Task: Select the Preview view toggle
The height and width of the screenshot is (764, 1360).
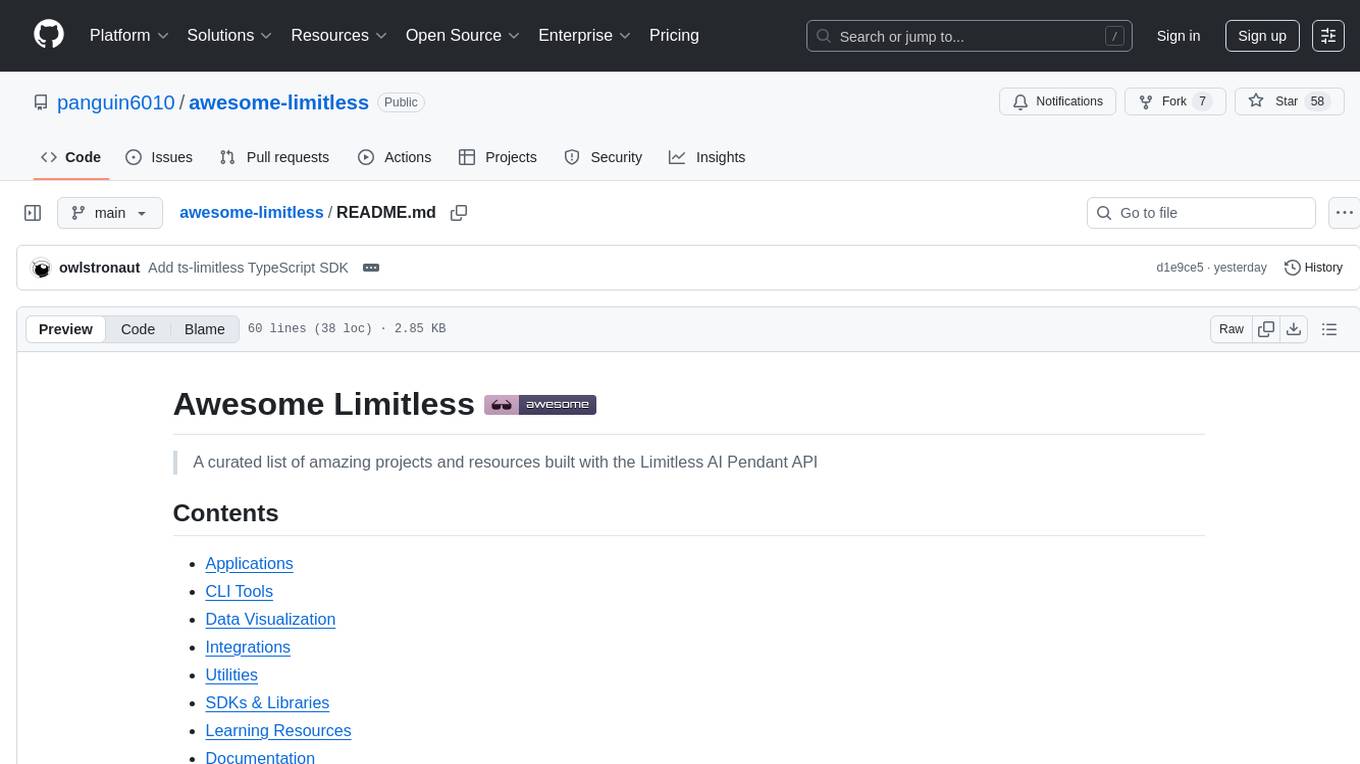Action: coord(66,329)
